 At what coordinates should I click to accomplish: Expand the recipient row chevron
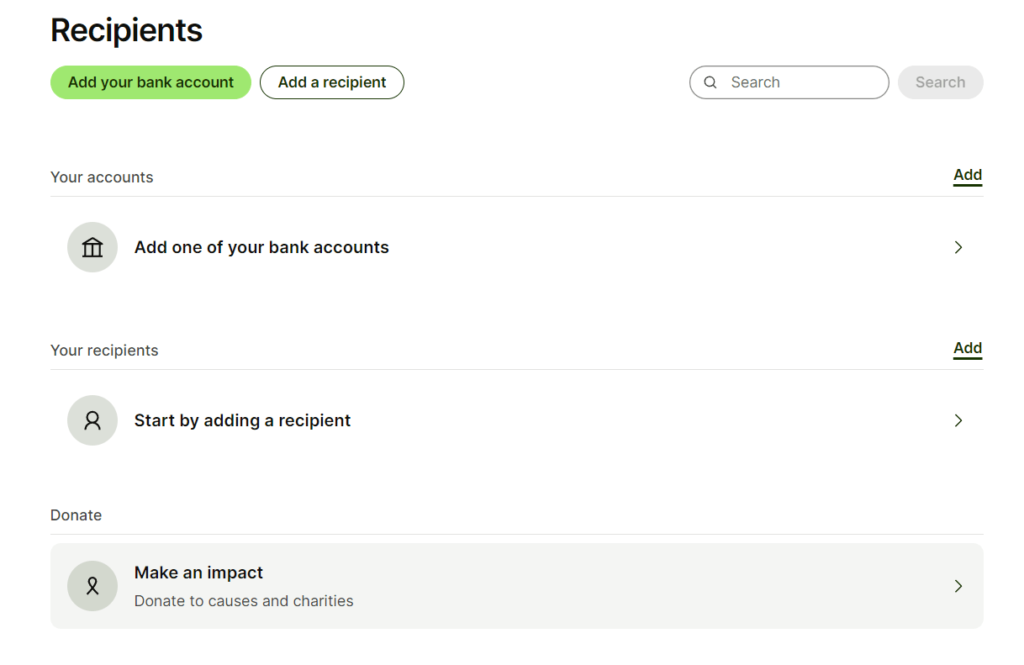(x=958, y=420)
